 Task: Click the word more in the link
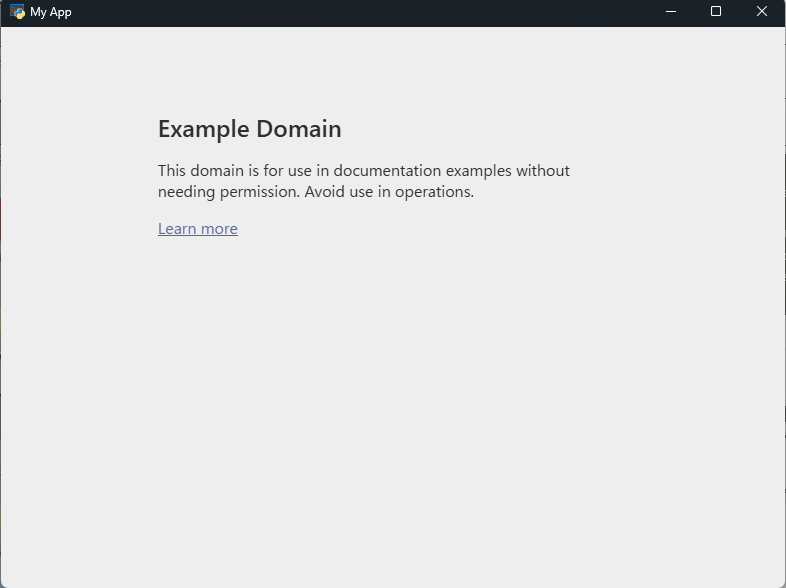218,229
